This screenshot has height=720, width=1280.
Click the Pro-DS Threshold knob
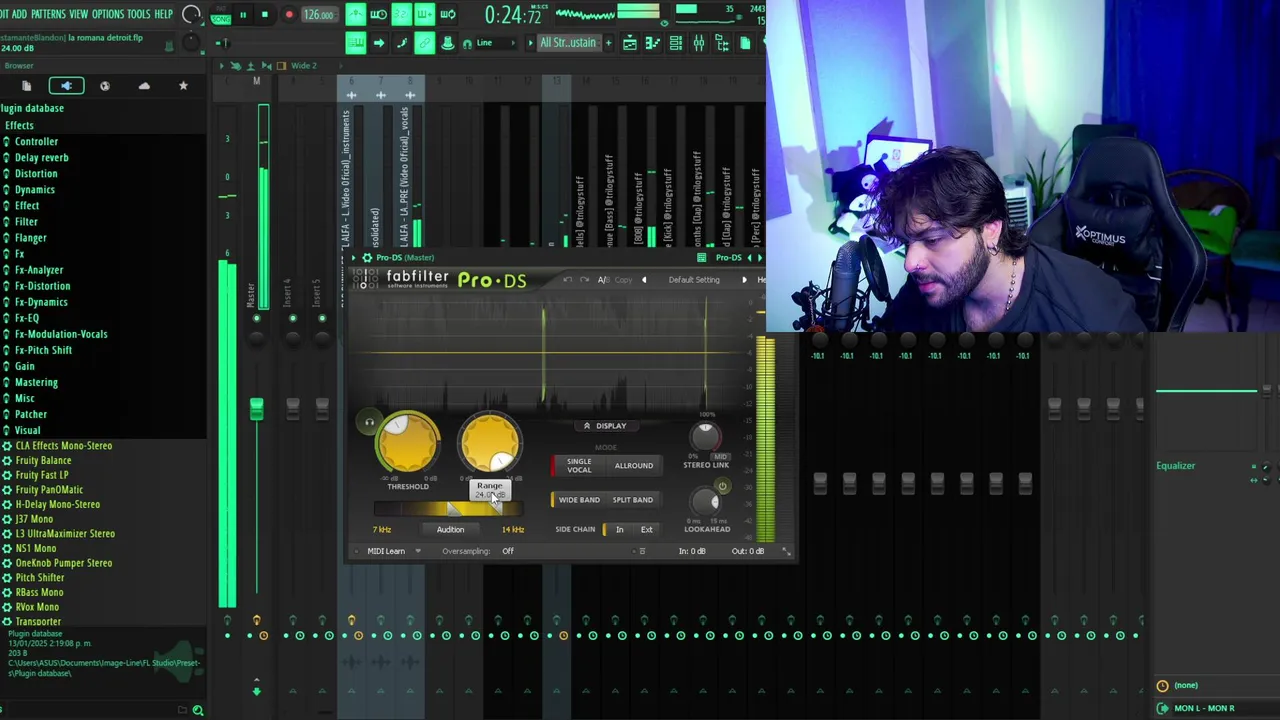[x=408, y=443]
